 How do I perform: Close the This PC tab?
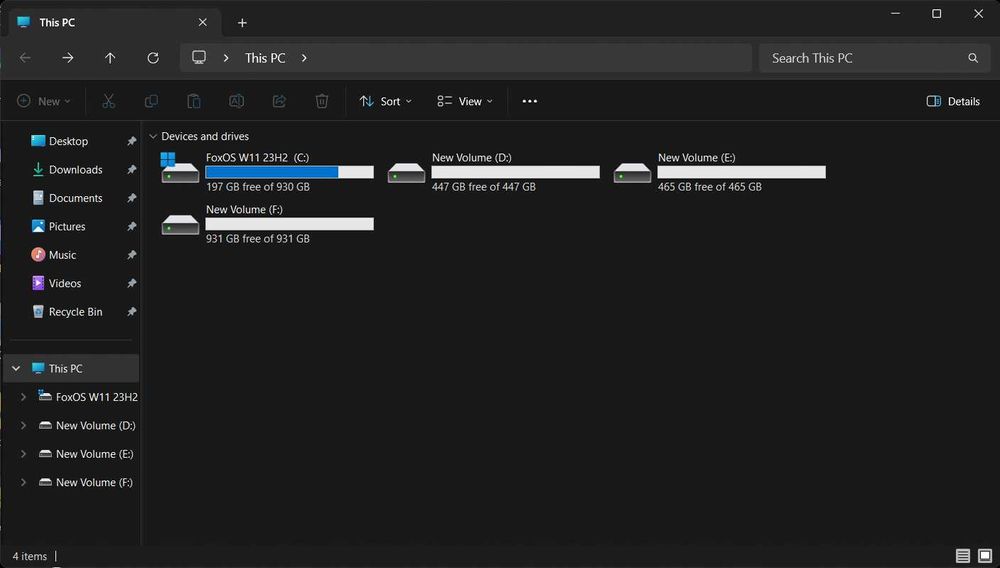pyautogui.click(x=203, y=22)
